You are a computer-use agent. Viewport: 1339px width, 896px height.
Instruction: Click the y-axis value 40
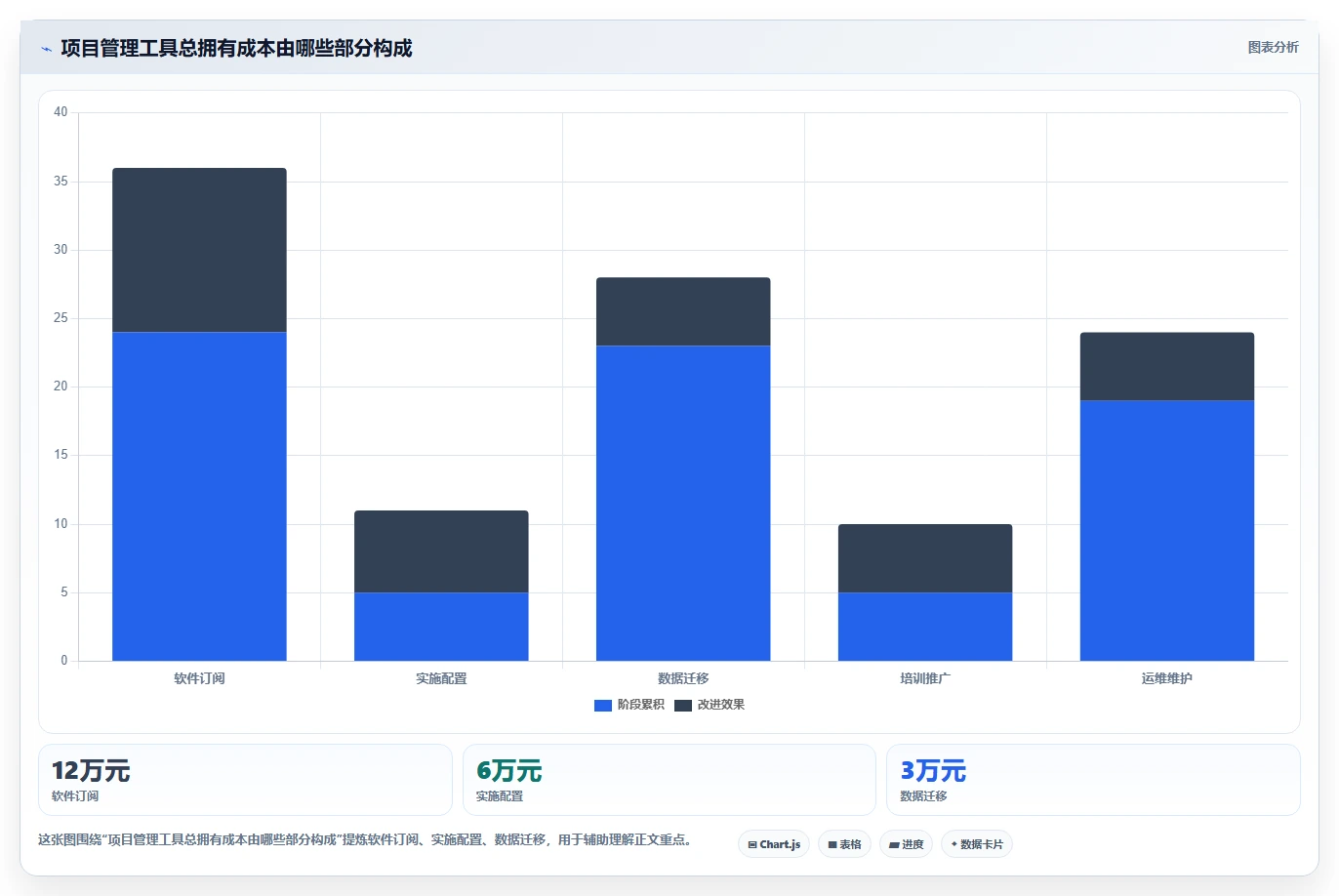61,112
